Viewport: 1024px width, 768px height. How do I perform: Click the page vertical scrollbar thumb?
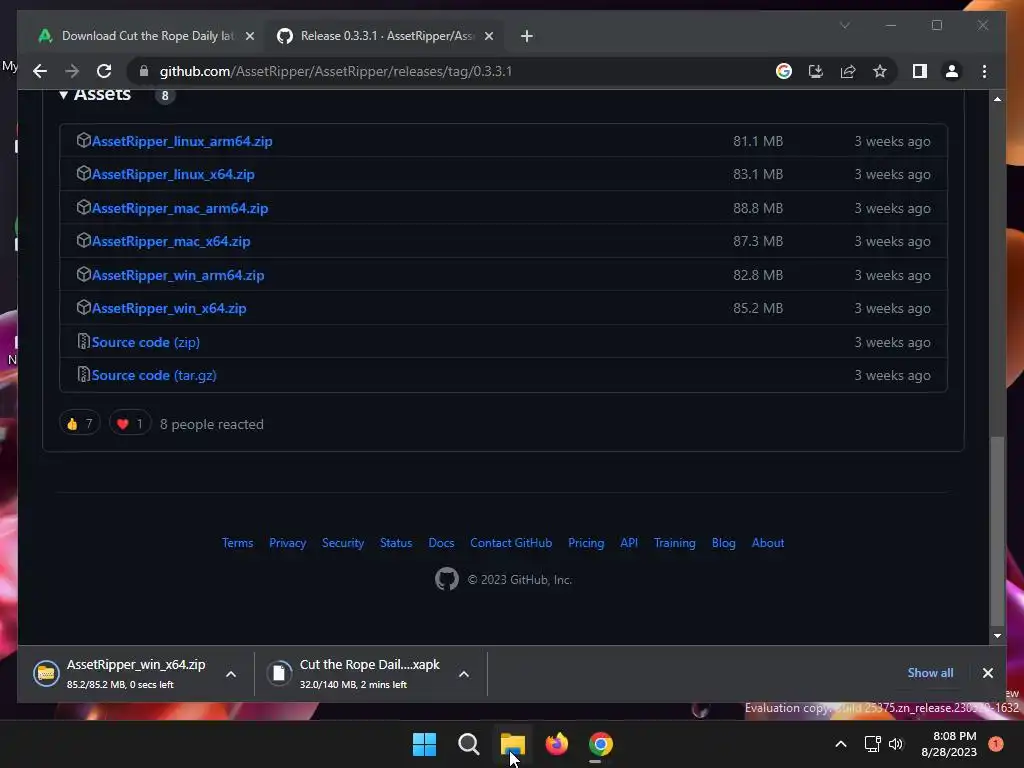coord(997,530)
